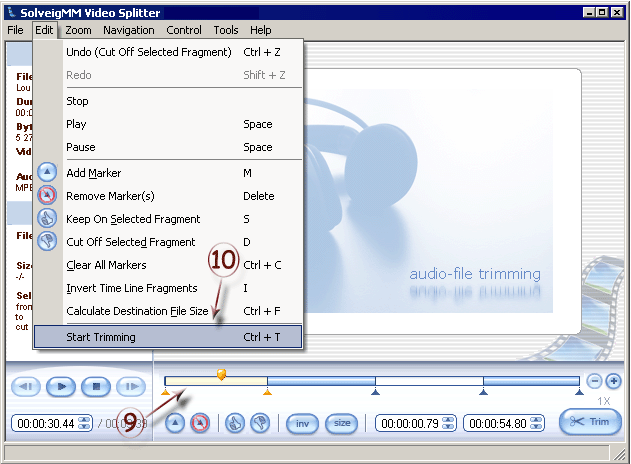Click thumbs-up Keep Fragment menu icon

pyautogui.click(x=47, y=218)
